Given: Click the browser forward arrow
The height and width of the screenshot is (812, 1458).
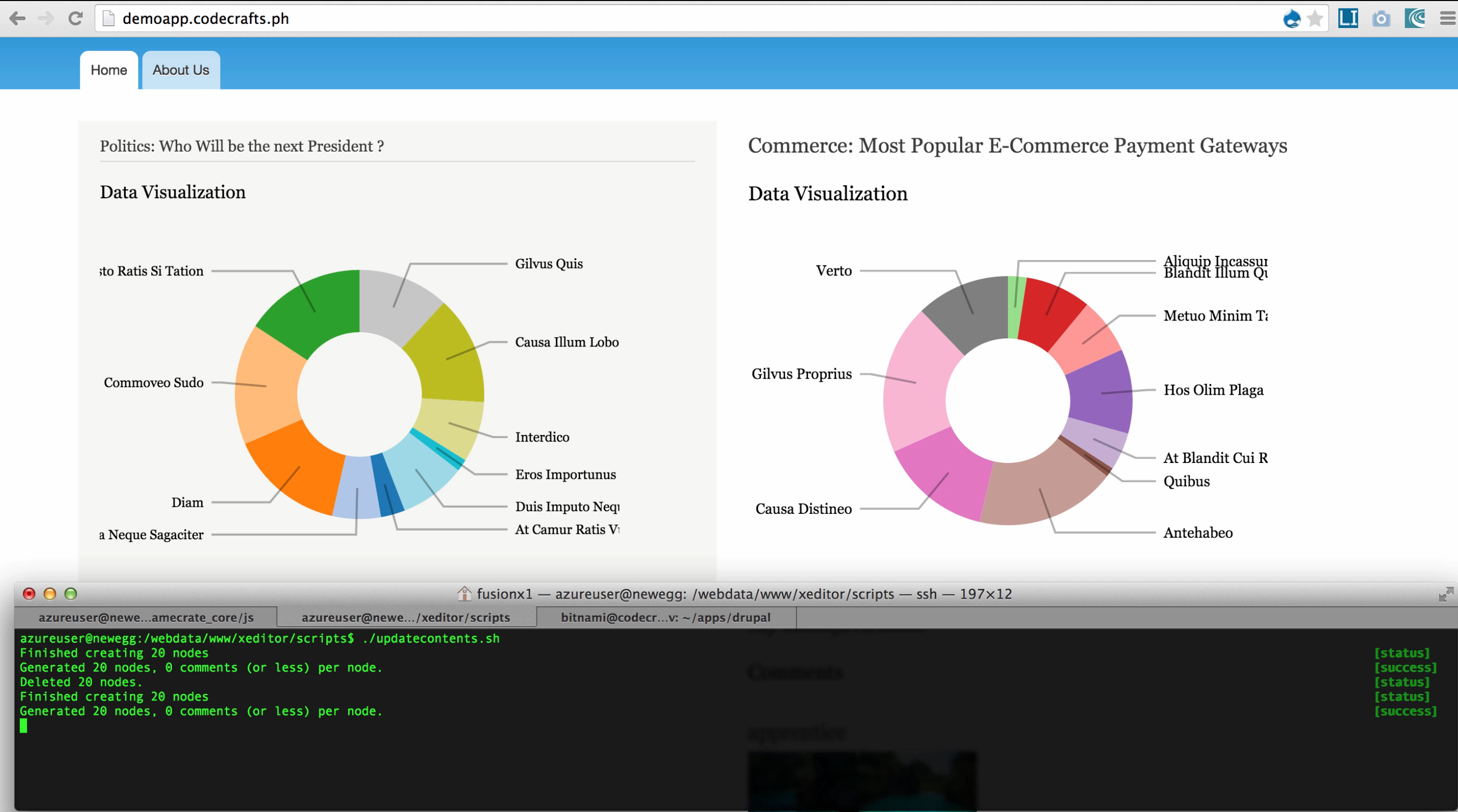Looking at the screenshot, I should 46,19.
